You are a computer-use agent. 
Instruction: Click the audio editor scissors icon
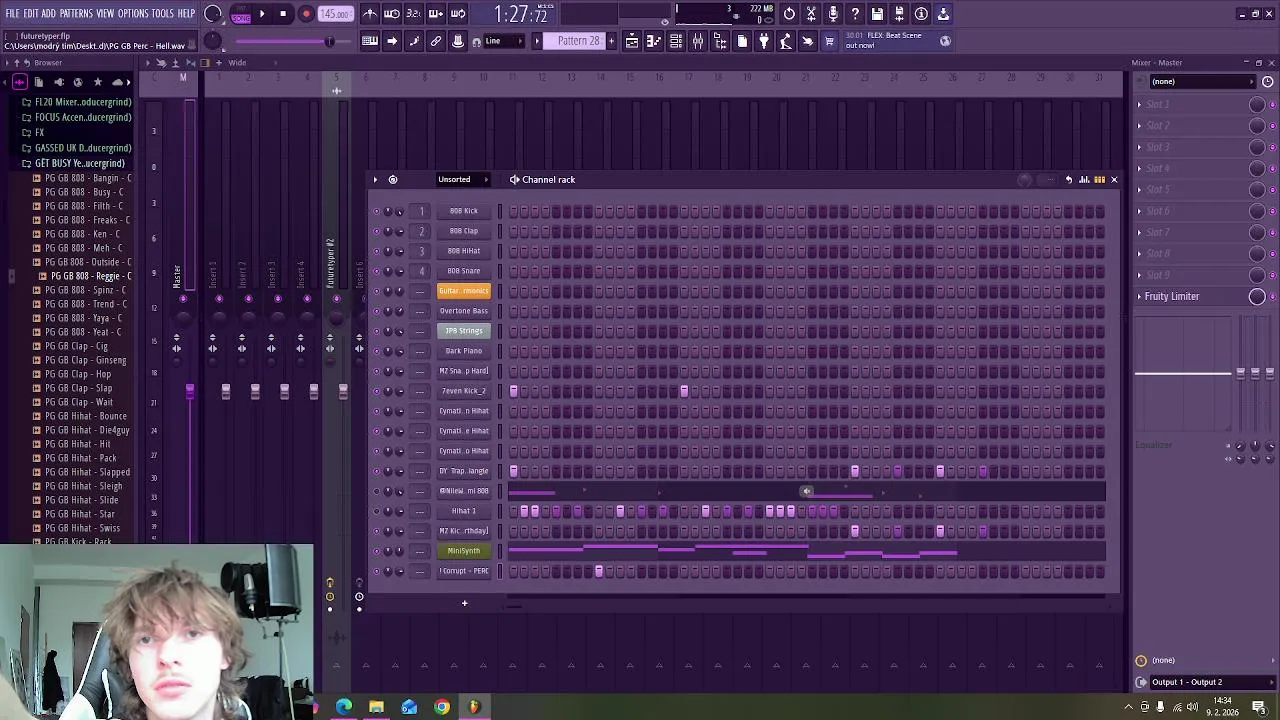pos(811,14)
